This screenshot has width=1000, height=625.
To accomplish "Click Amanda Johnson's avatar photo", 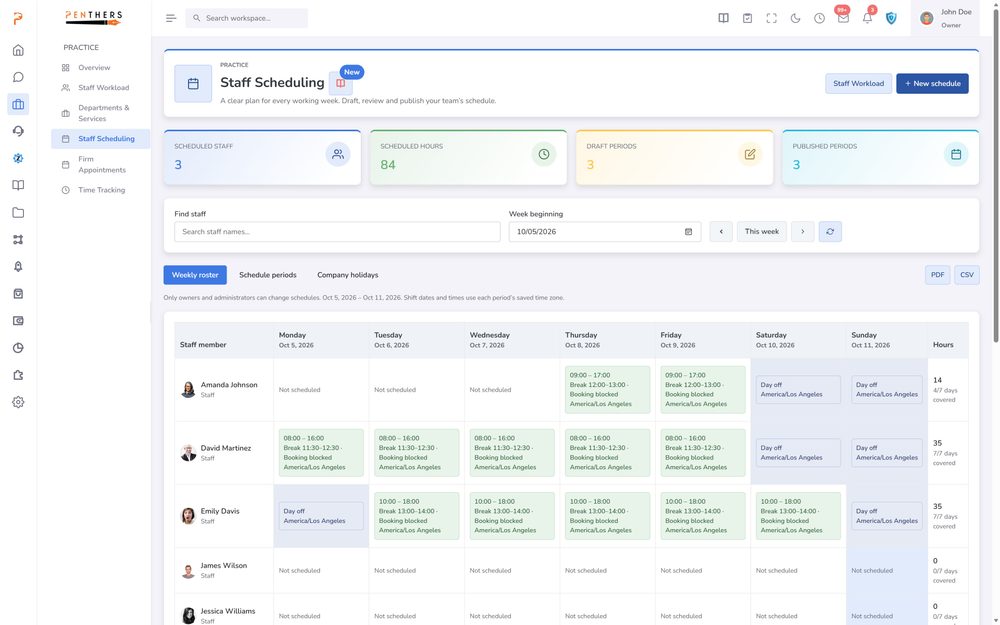I will click(x=188, y=390).
